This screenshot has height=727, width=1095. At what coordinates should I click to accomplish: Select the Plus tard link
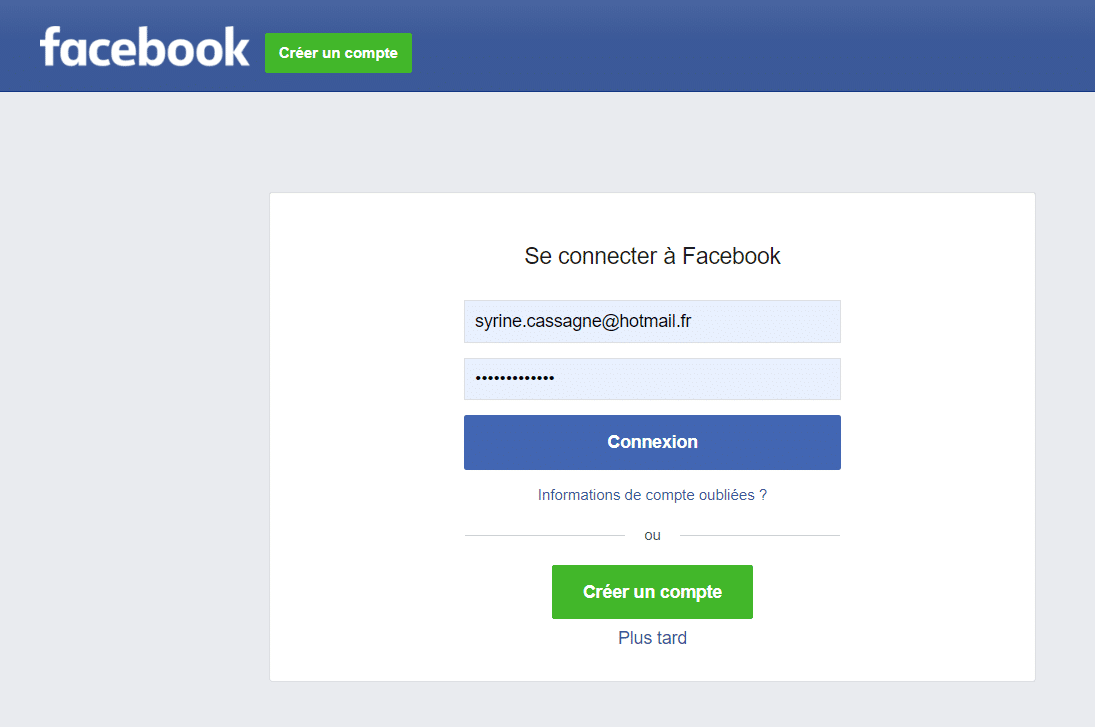click(652, 638)
